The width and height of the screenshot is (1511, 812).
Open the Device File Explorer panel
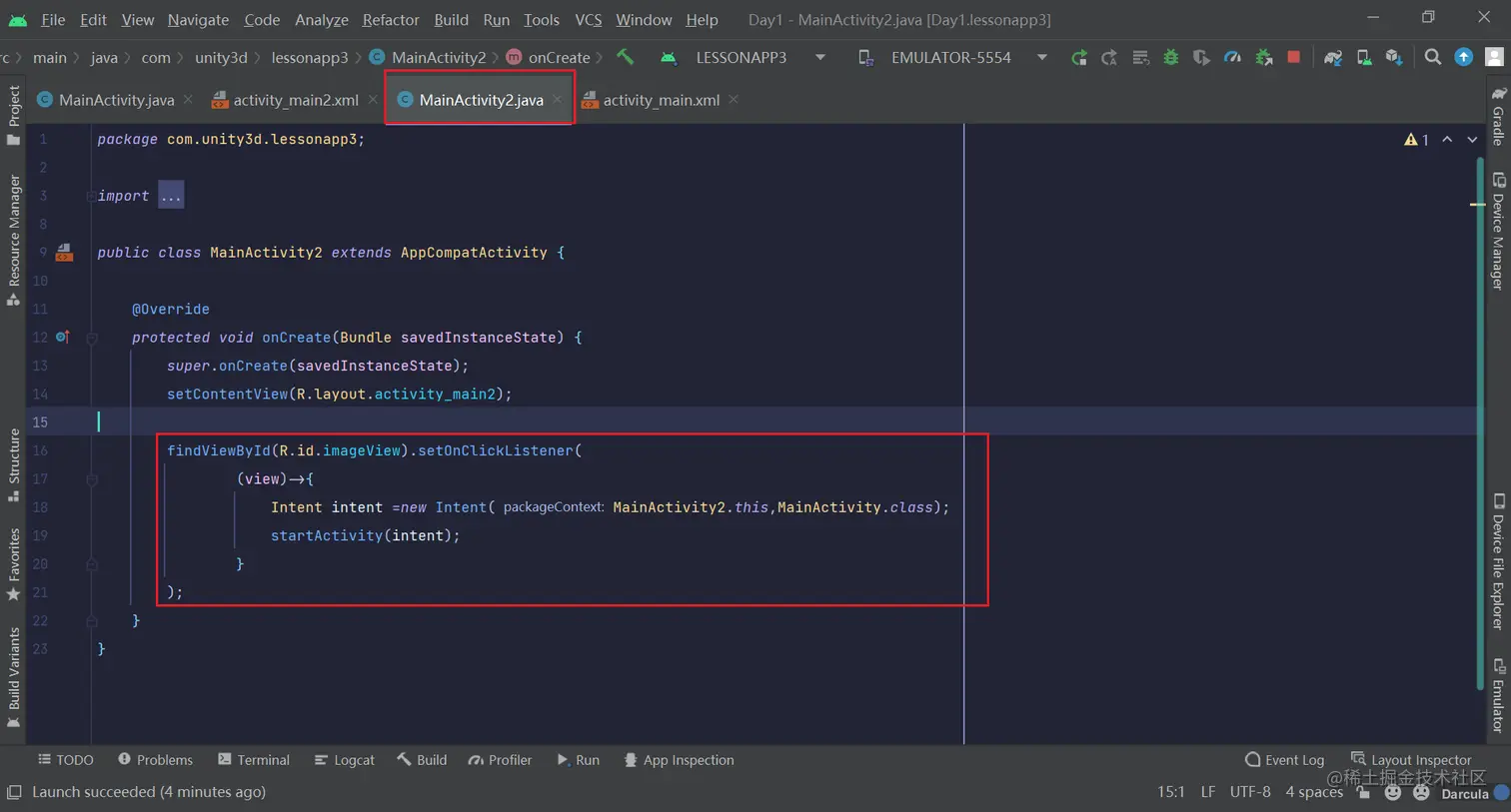tap(1498, 561)
